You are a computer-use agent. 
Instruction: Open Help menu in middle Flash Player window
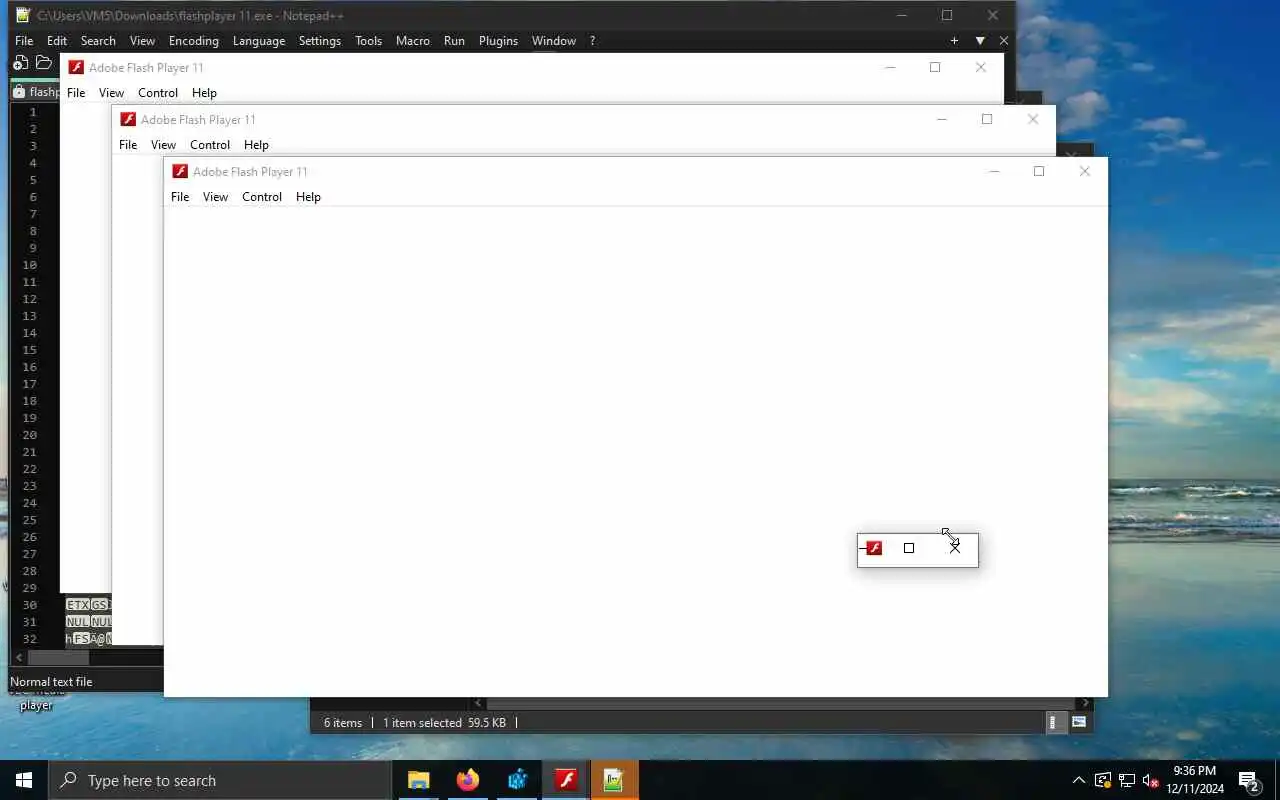256,145
